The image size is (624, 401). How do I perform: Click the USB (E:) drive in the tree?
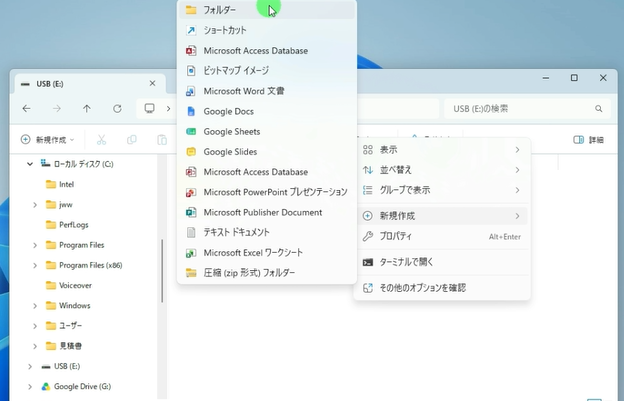tap(60, 366)
